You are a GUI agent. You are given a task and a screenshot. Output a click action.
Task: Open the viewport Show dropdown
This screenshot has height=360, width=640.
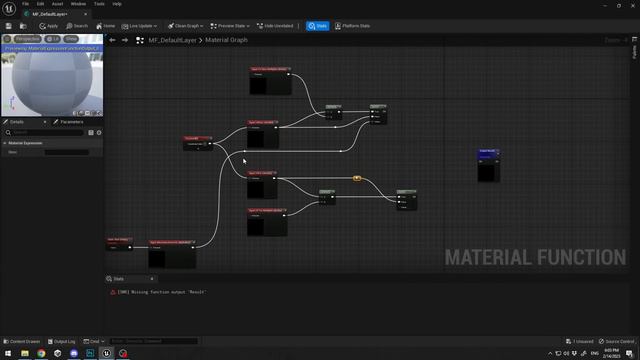(x=71, y=39)
